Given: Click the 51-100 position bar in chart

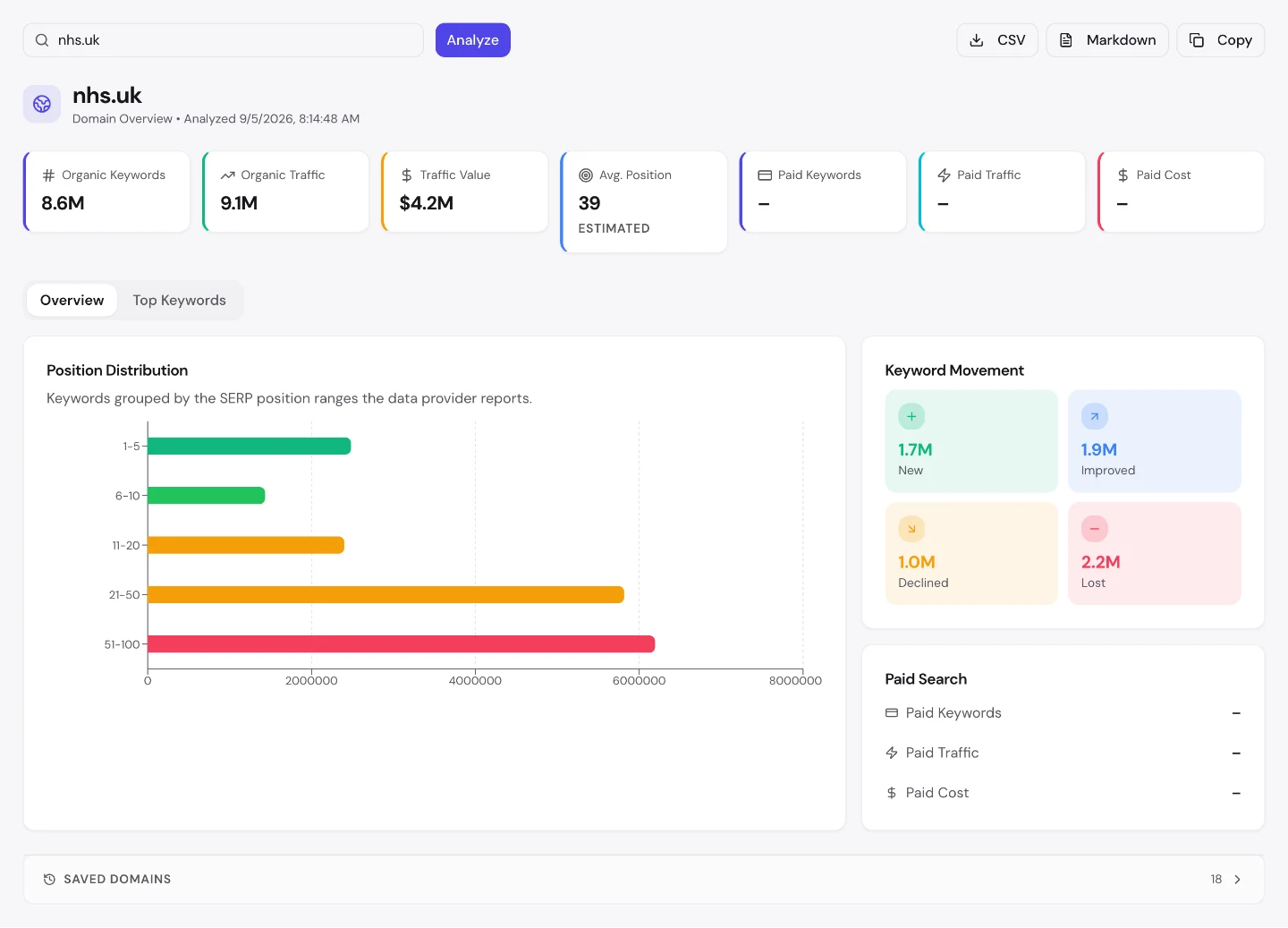Looking at the screenshot, I should tap(402, 644).
